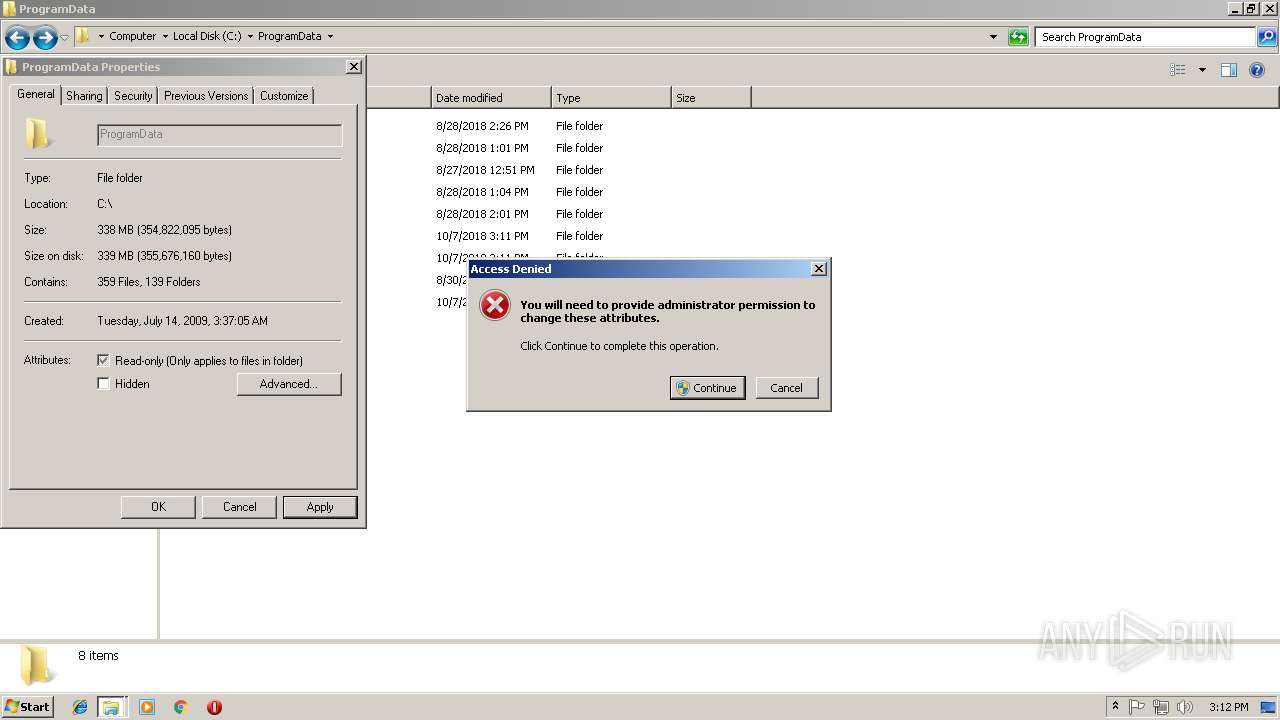Select the row dated 8/27/2018 12:51 PM
1280x720 pixels.
point(520,170)
